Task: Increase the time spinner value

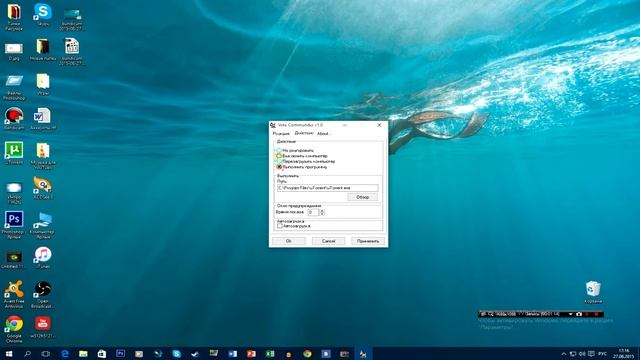Action: pos(322,211)
